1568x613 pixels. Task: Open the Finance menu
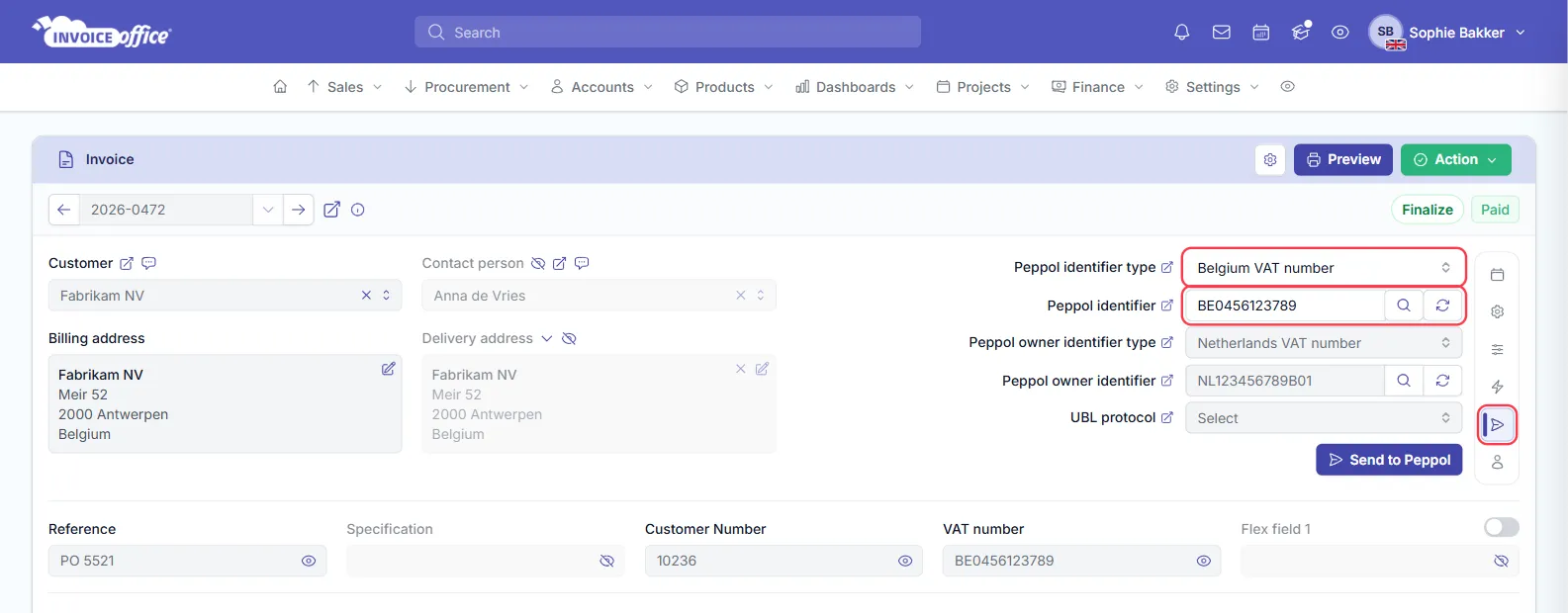1097,87
